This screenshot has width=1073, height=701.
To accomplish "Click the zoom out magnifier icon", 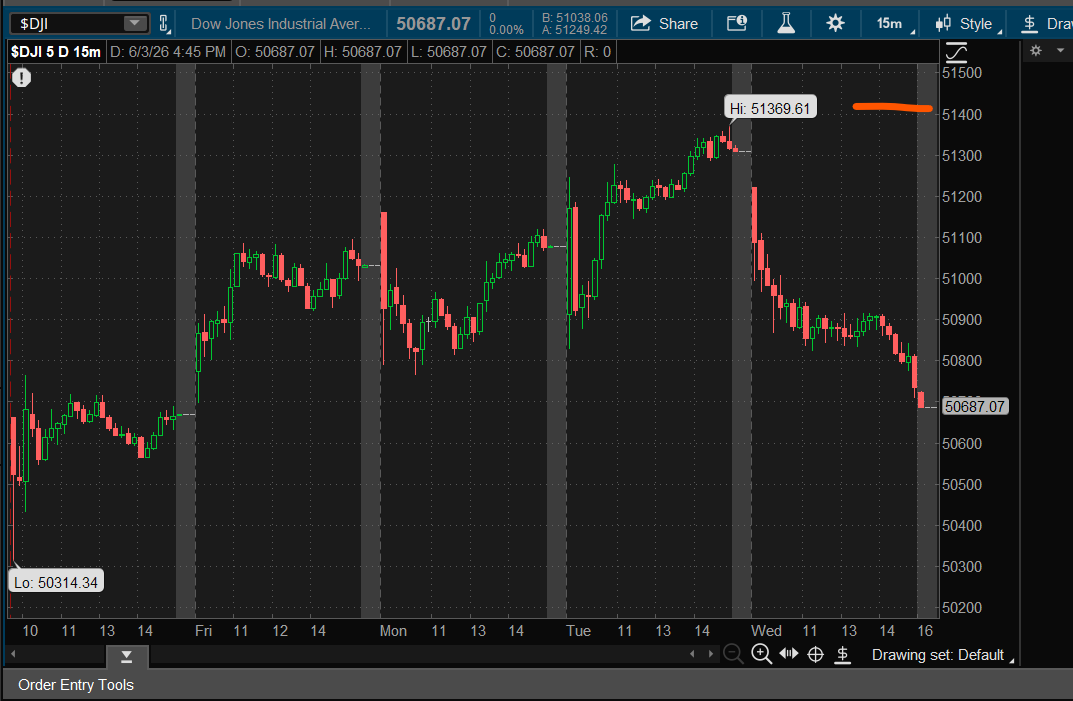I will click(x=733, y=654).
